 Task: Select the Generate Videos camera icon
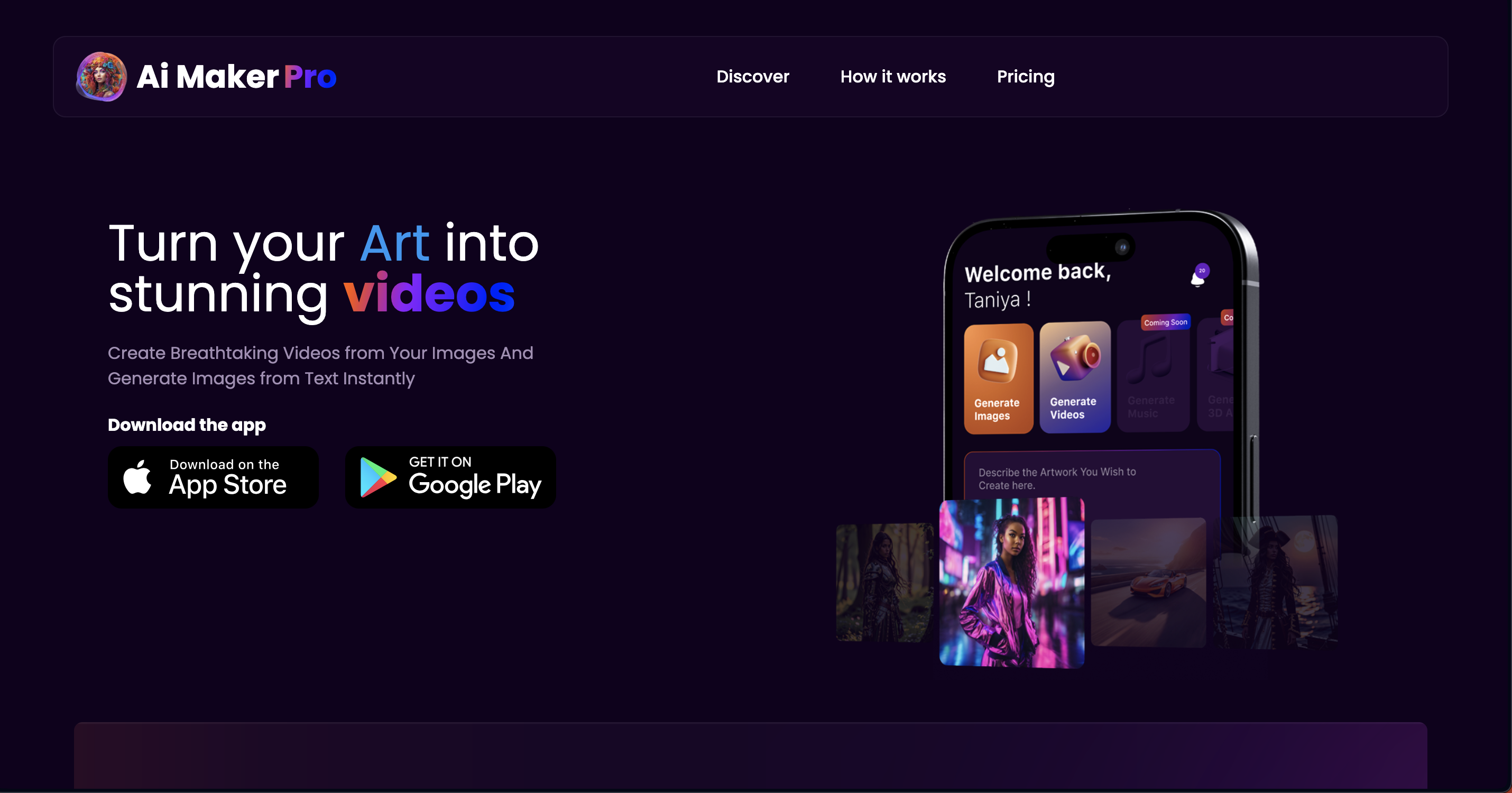1075,357
